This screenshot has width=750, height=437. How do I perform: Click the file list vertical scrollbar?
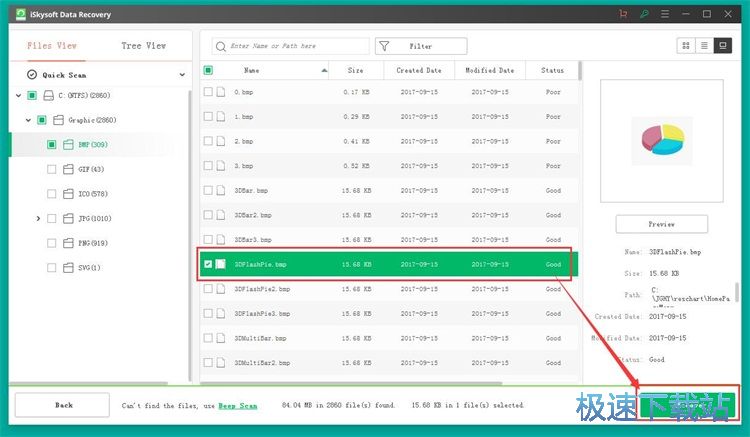580,71
